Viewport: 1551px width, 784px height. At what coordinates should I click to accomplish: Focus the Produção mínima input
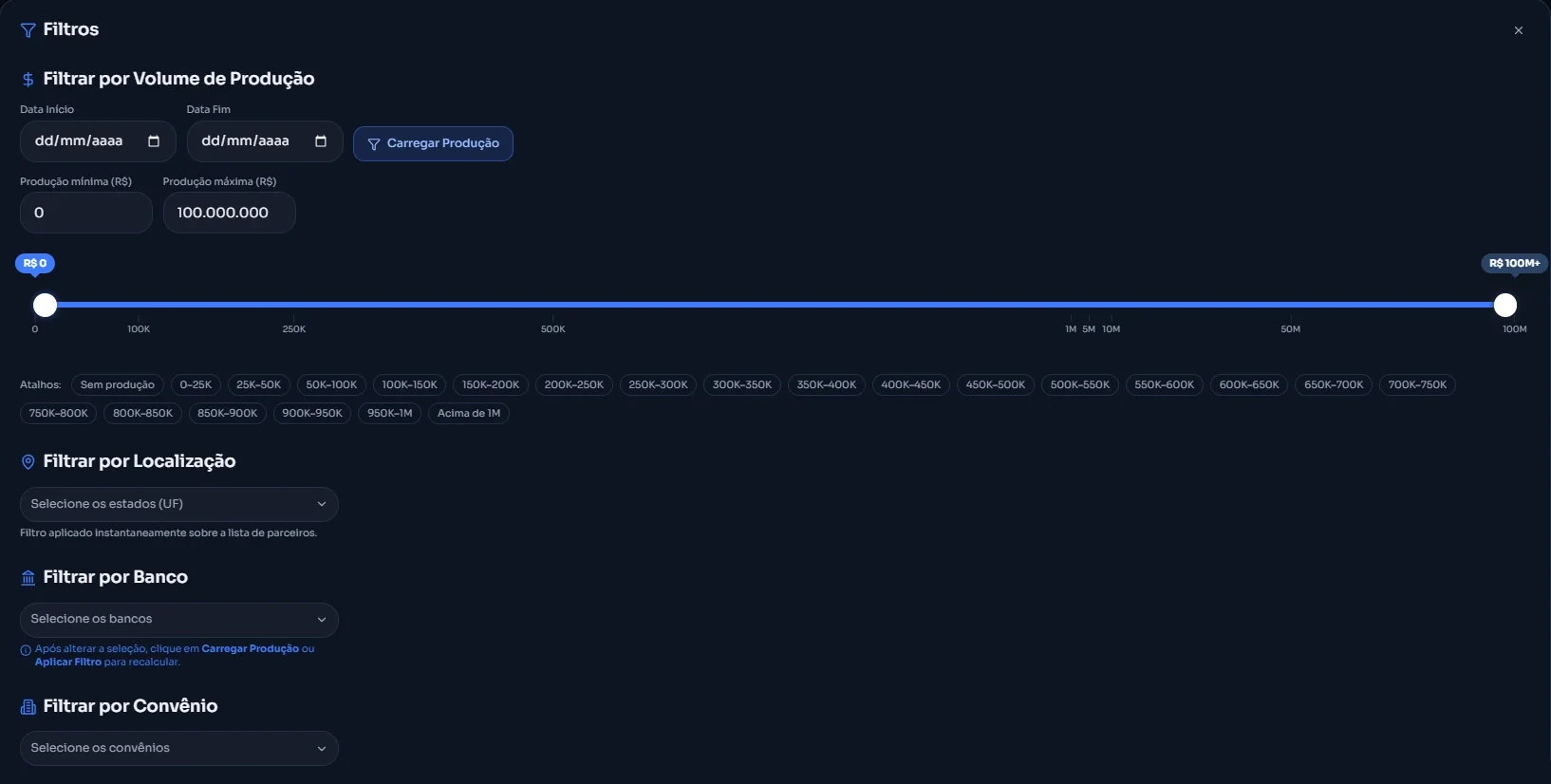tap(86, 213)
